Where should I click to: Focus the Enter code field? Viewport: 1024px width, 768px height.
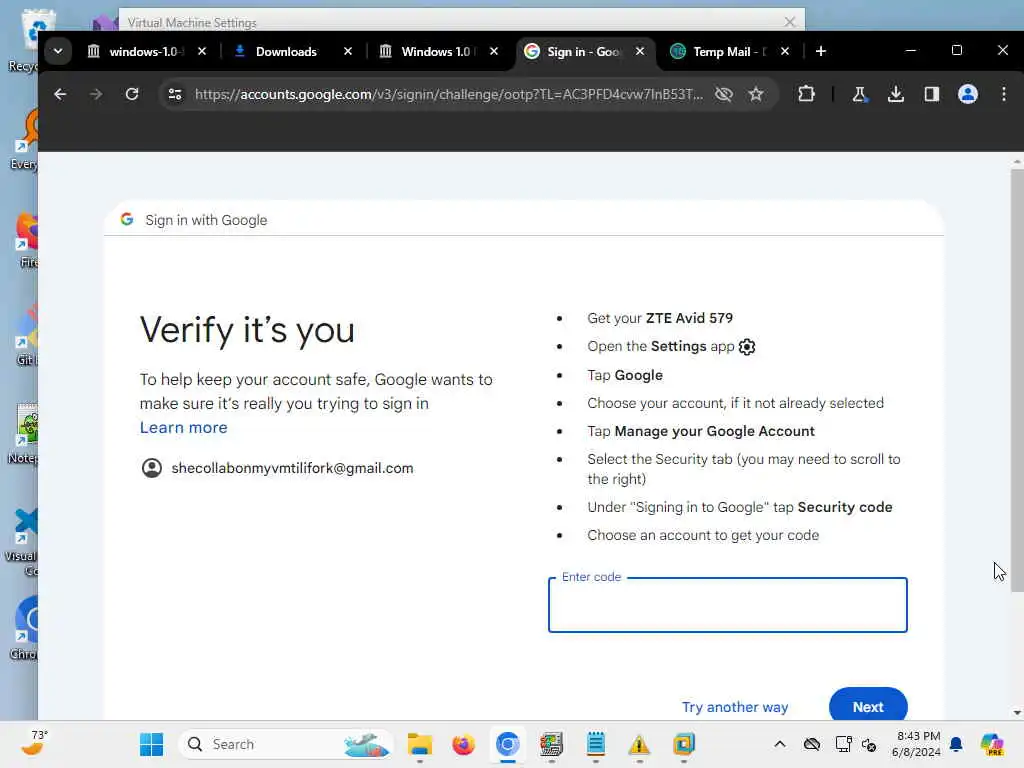point(728,605)
